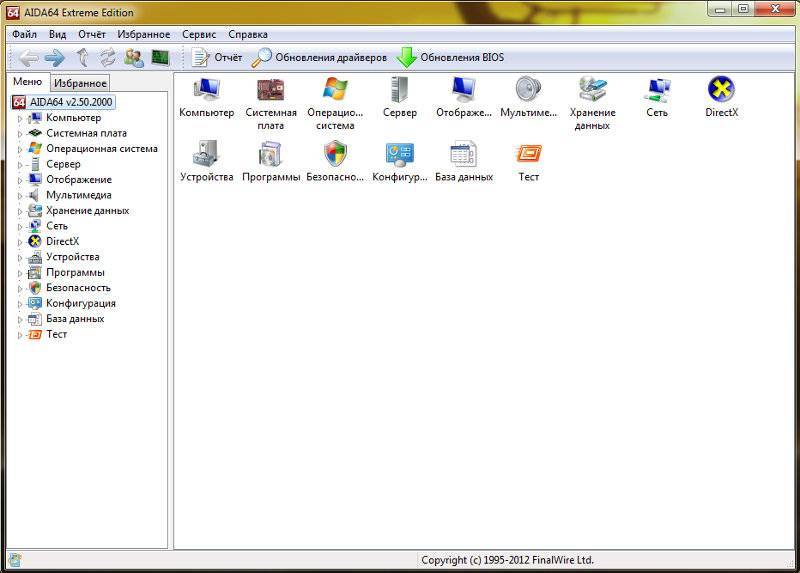Open the Конфигурация icon in main pane
The image size is (800, 573).
[399, 154]
